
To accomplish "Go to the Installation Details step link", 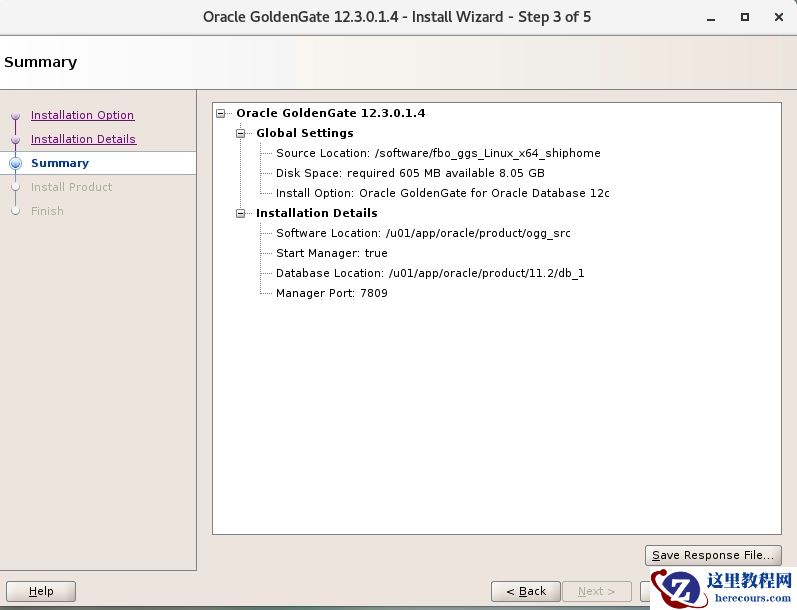I will click(83, 139).
